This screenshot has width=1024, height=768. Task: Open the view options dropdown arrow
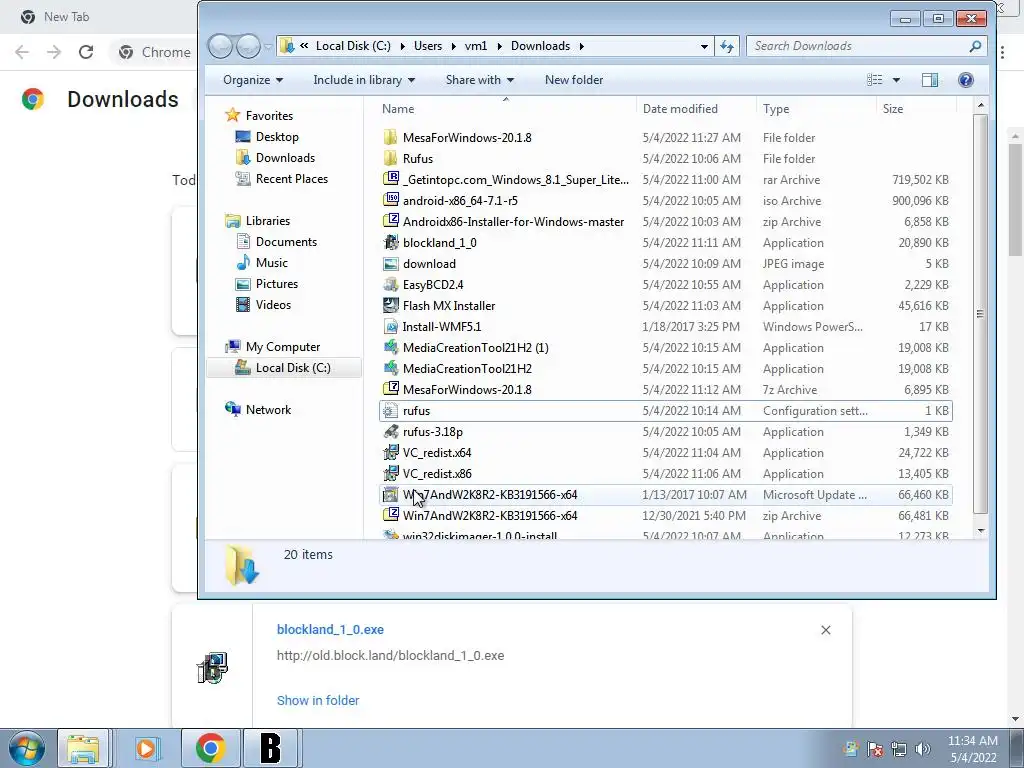pyautogui.click(x=896, y=80)
